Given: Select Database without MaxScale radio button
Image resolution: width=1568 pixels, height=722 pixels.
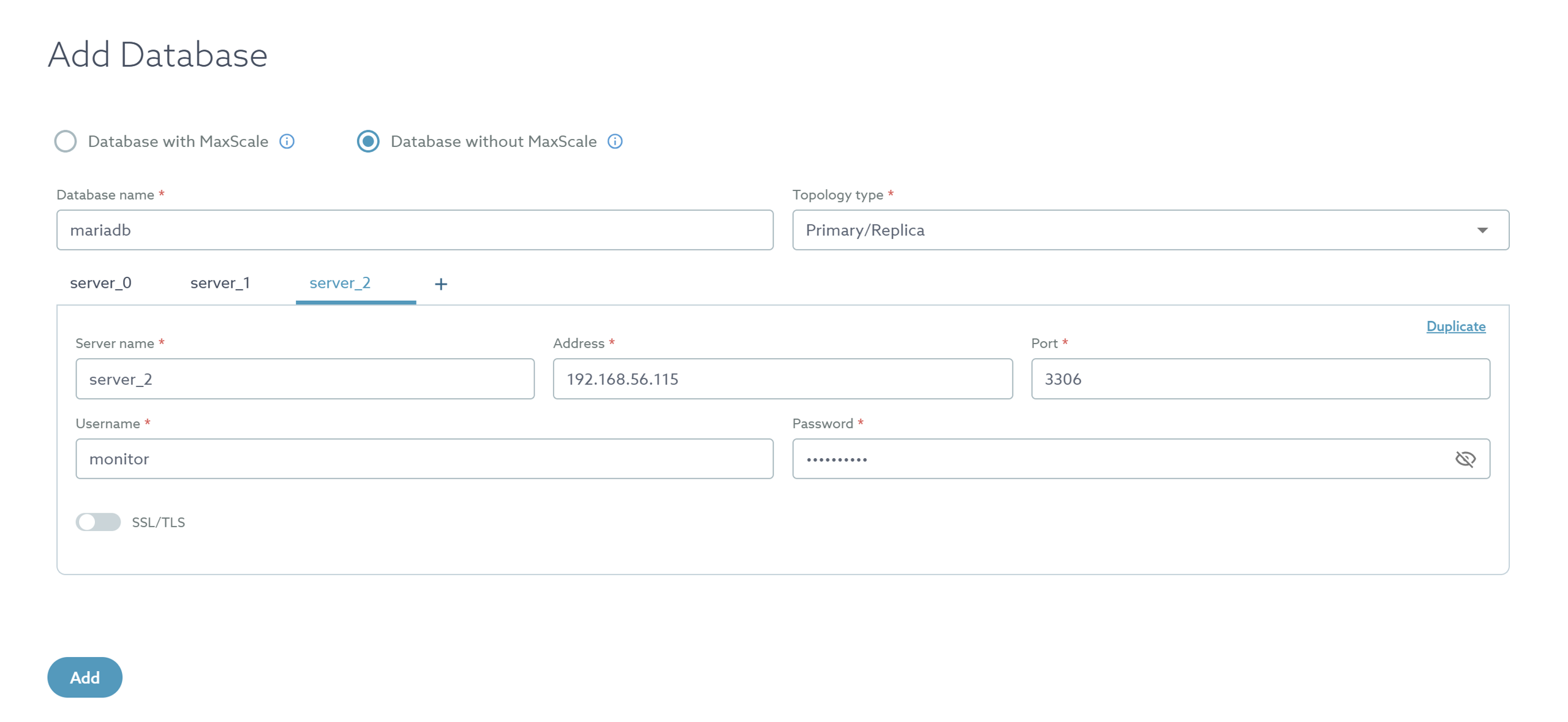Looking at the screenshot, I should [368, 141].
